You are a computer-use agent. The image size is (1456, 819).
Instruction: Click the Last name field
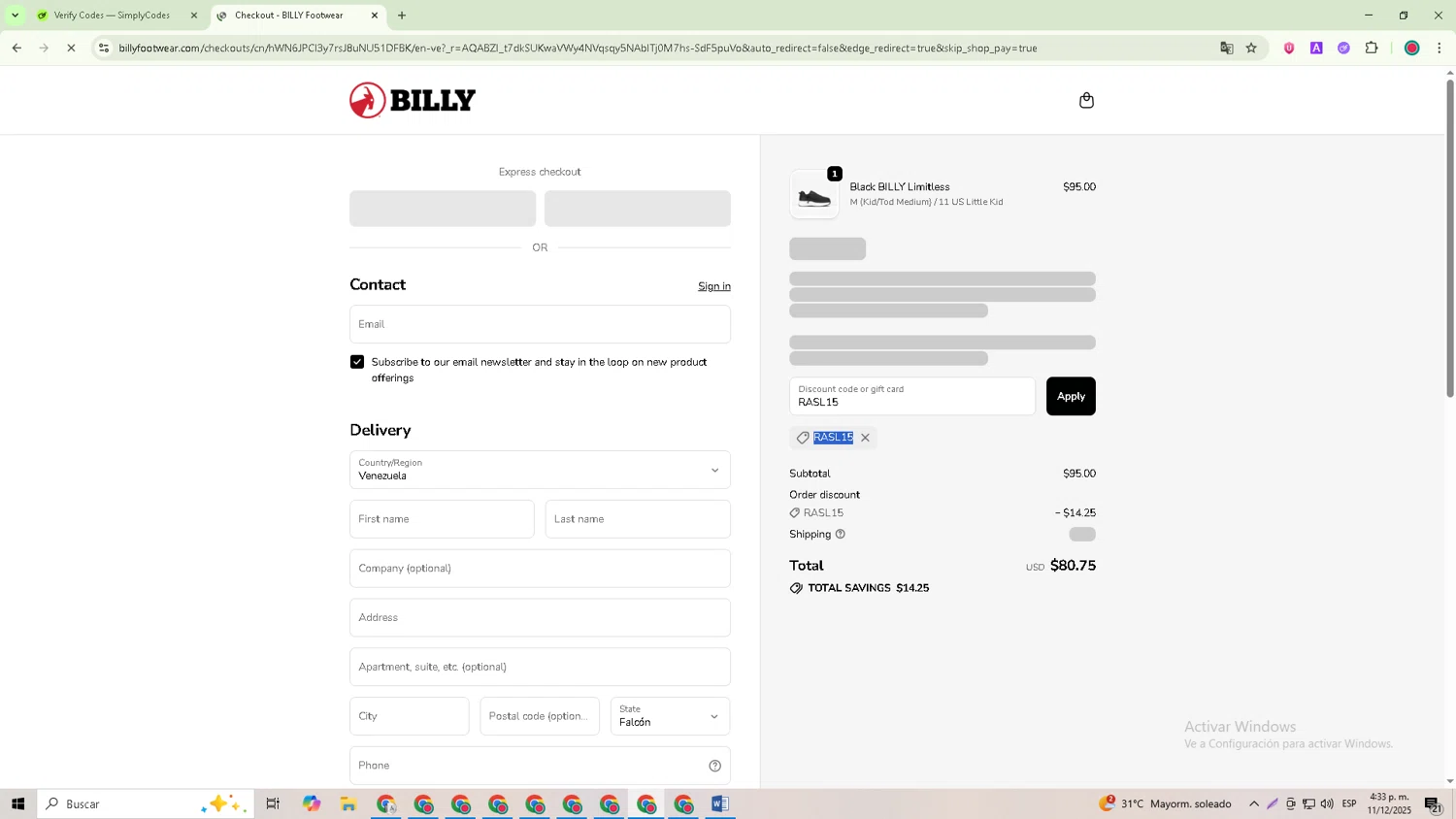click(x=638, y=519)
